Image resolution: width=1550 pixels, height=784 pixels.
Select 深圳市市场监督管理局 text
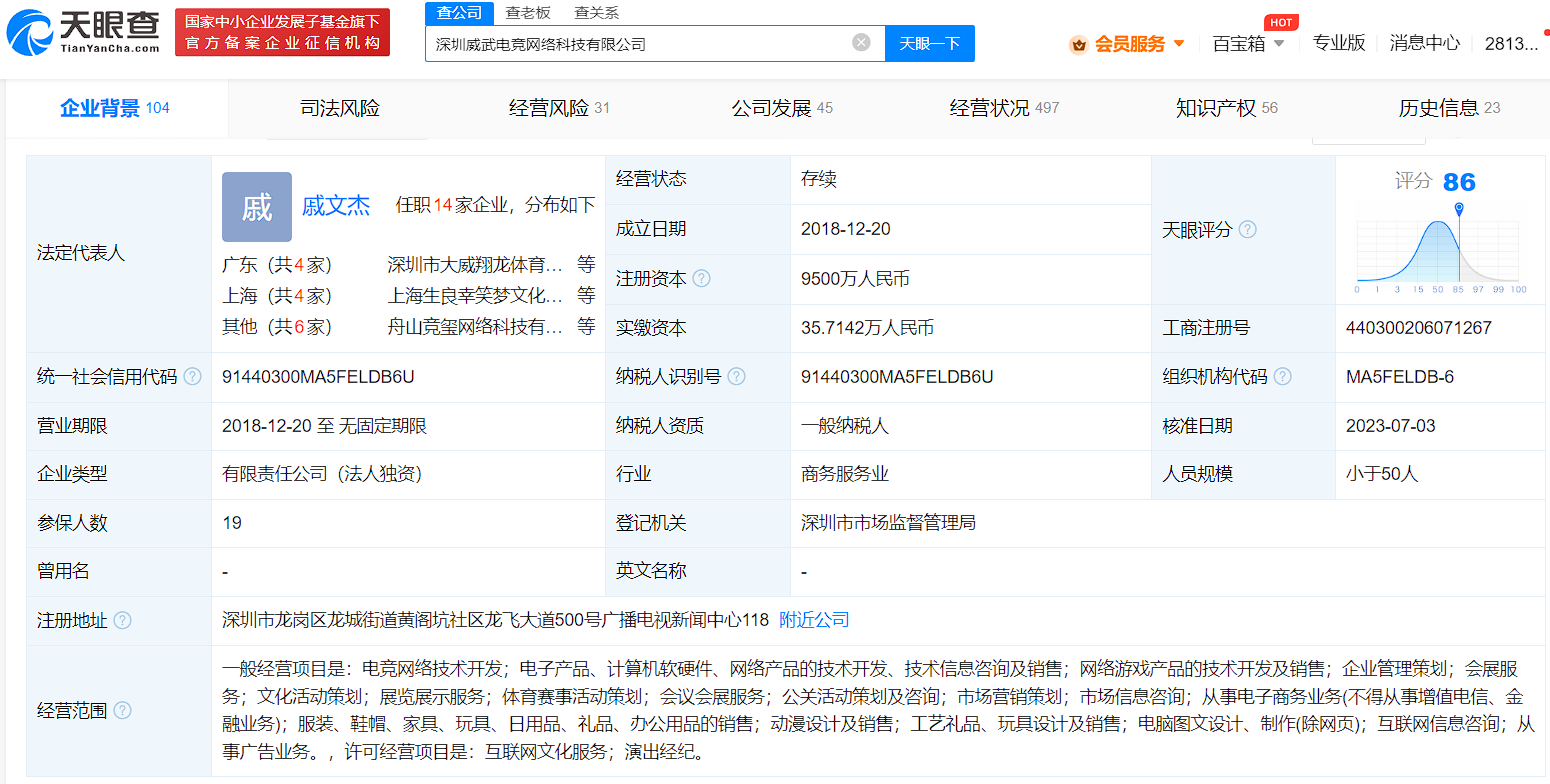tap(888, 523)
